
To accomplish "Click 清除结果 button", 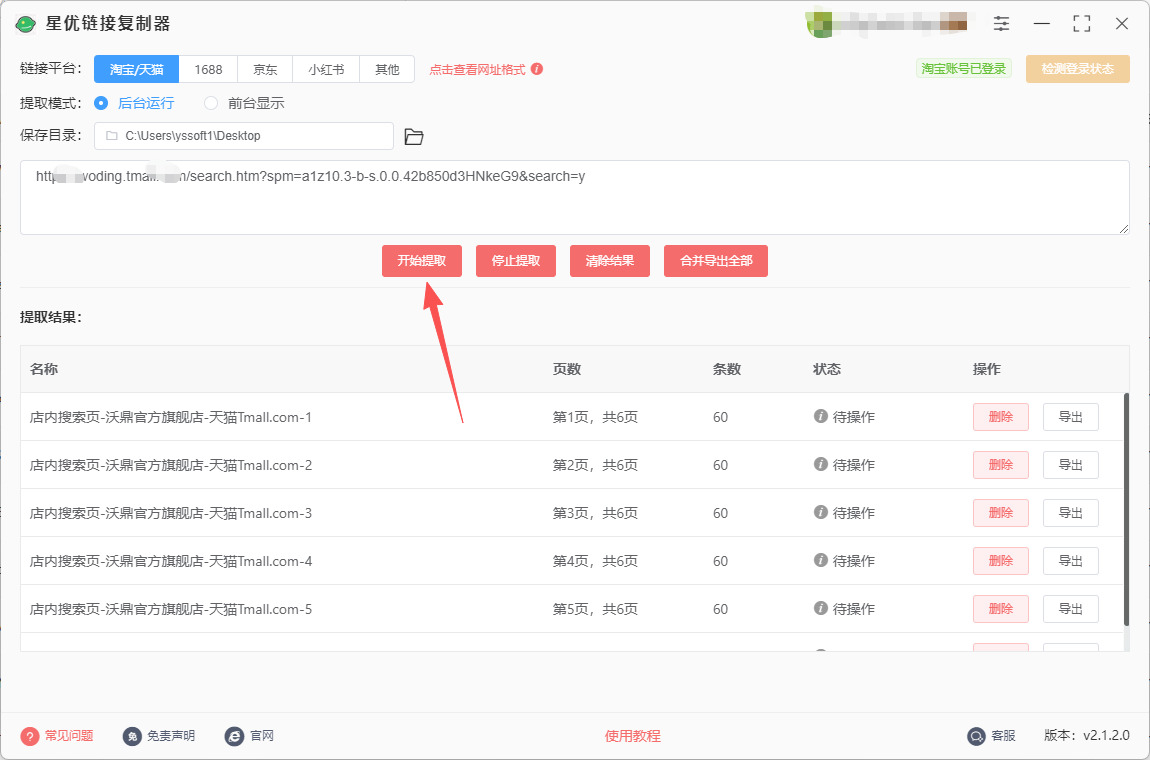I will point(609,261).
